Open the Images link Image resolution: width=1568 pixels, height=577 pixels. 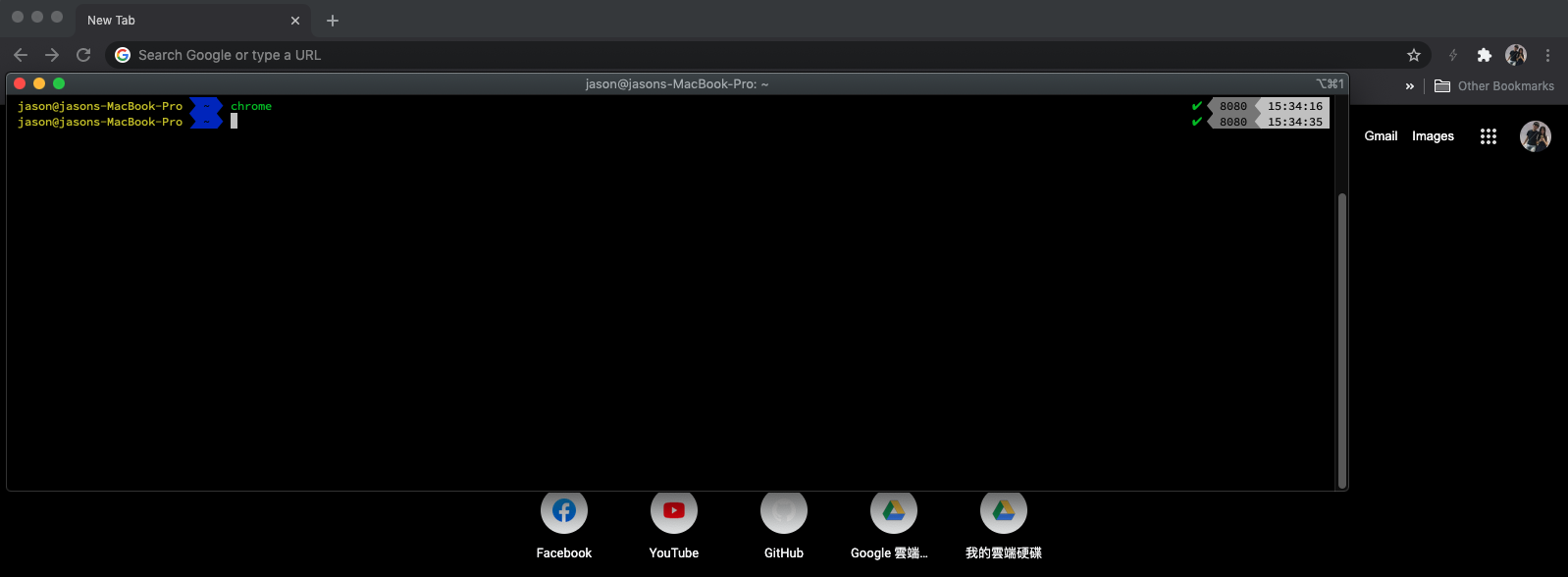pyautogui.click(x=1433, y=136)
